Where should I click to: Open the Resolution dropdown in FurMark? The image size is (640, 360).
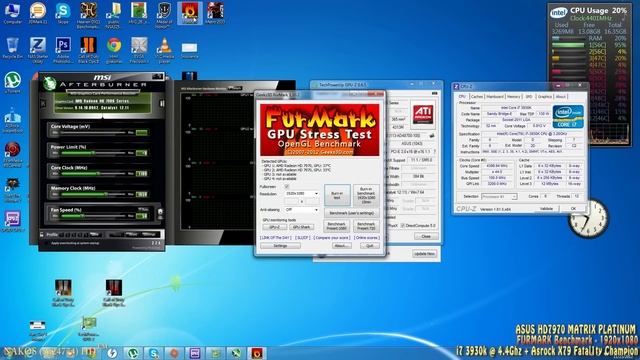[302, 193]
